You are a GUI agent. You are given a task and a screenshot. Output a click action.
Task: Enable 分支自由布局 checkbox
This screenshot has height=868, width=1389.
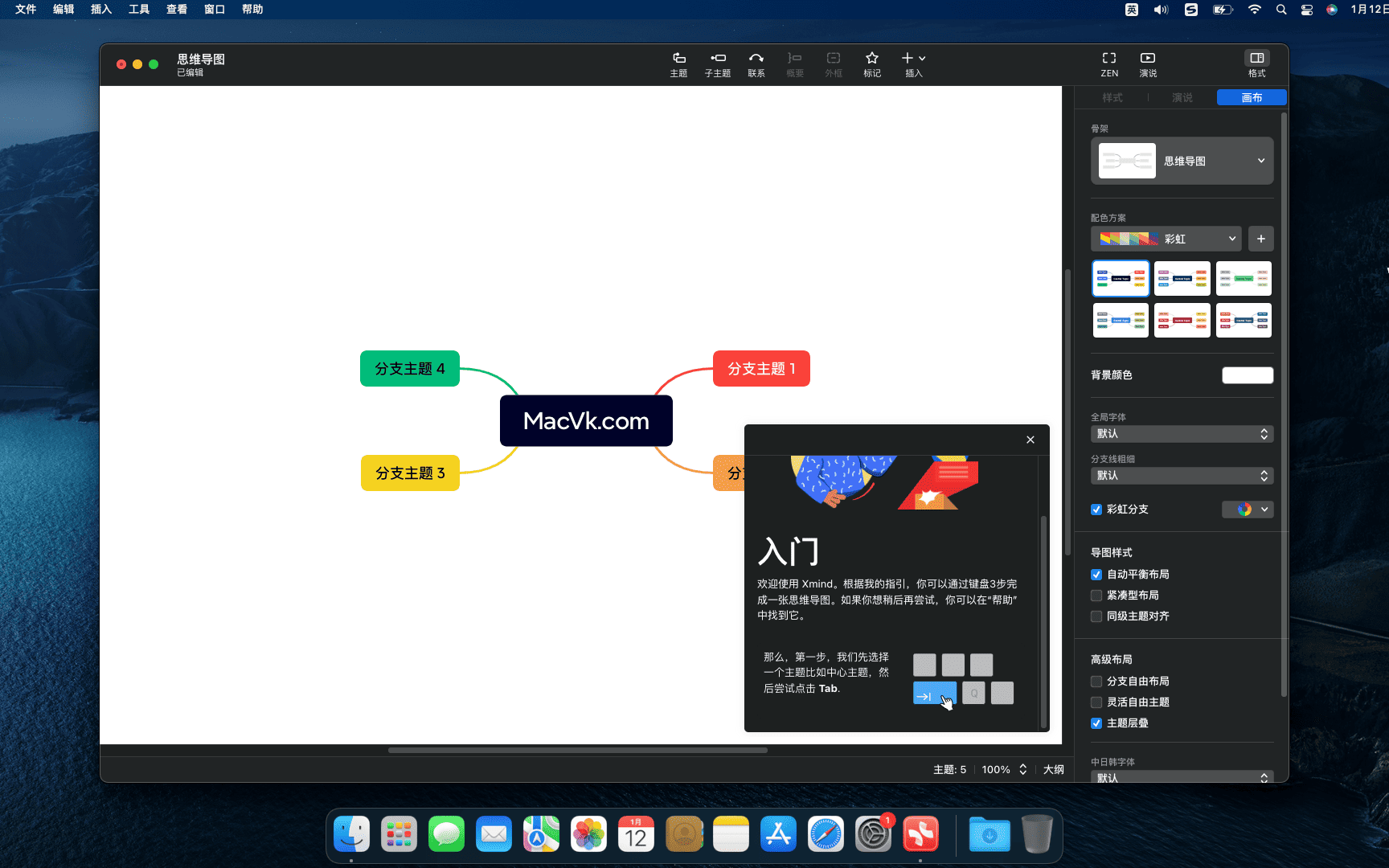click(x=1096, y=682)
